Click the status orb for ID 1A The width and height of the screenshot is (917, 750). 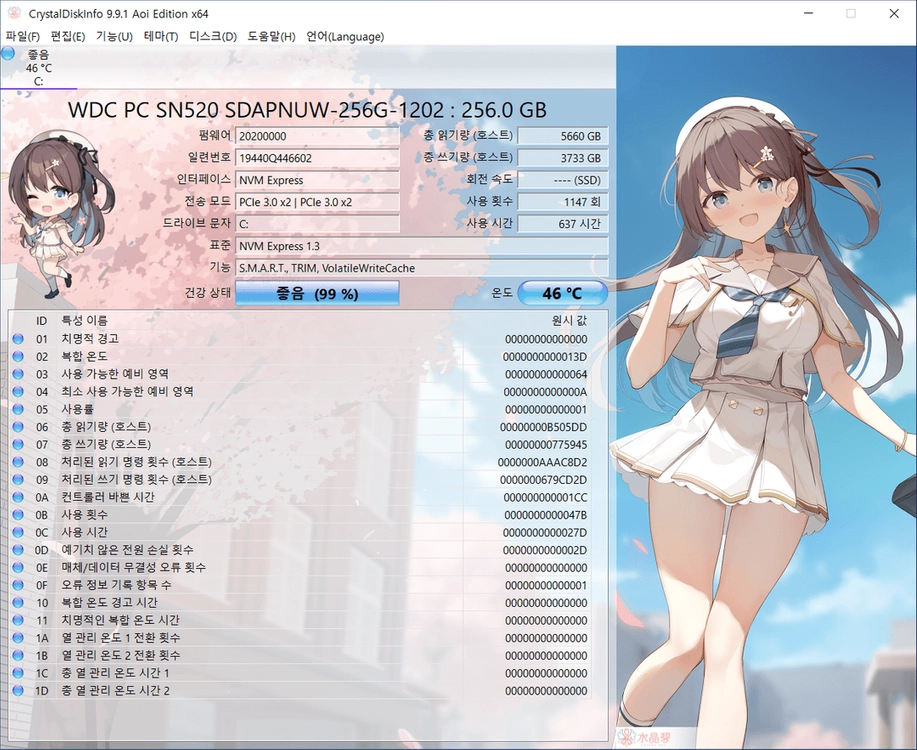(18, 638)
